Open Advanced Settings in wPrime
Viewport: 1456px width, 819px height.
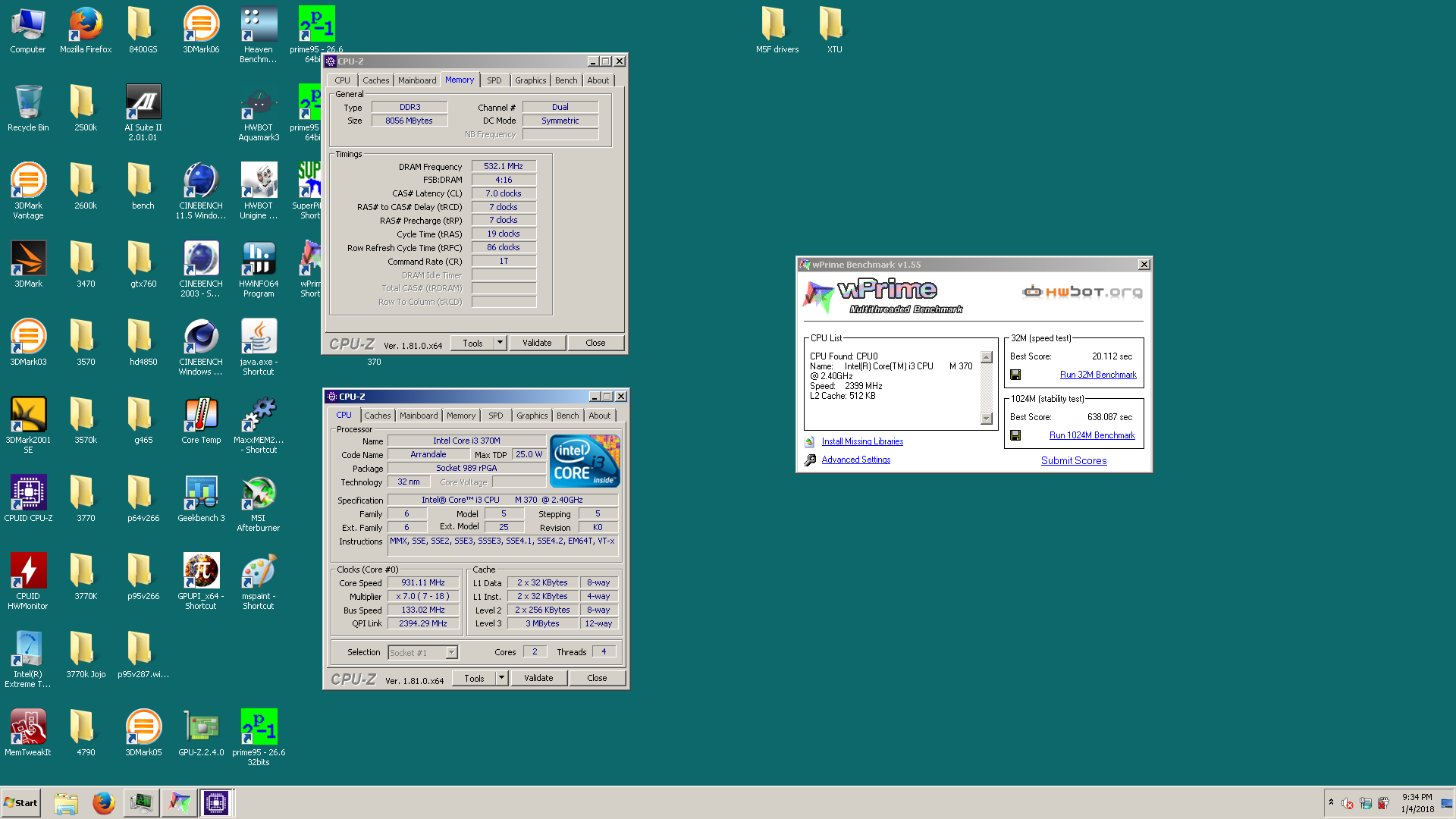point(855,460)
